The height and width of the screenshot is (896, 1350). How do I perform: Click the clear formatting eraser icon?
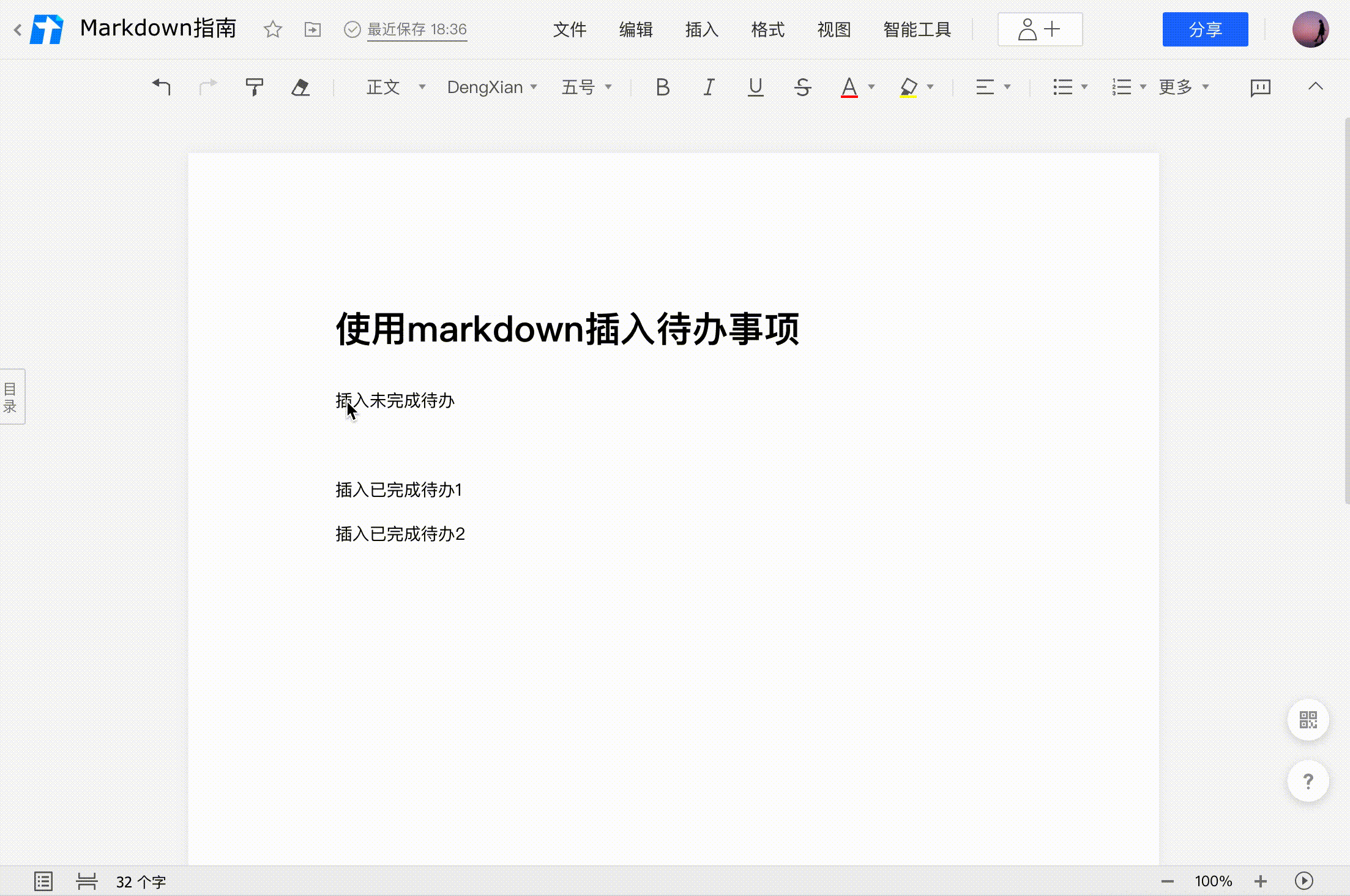click(x=300, y=87)
